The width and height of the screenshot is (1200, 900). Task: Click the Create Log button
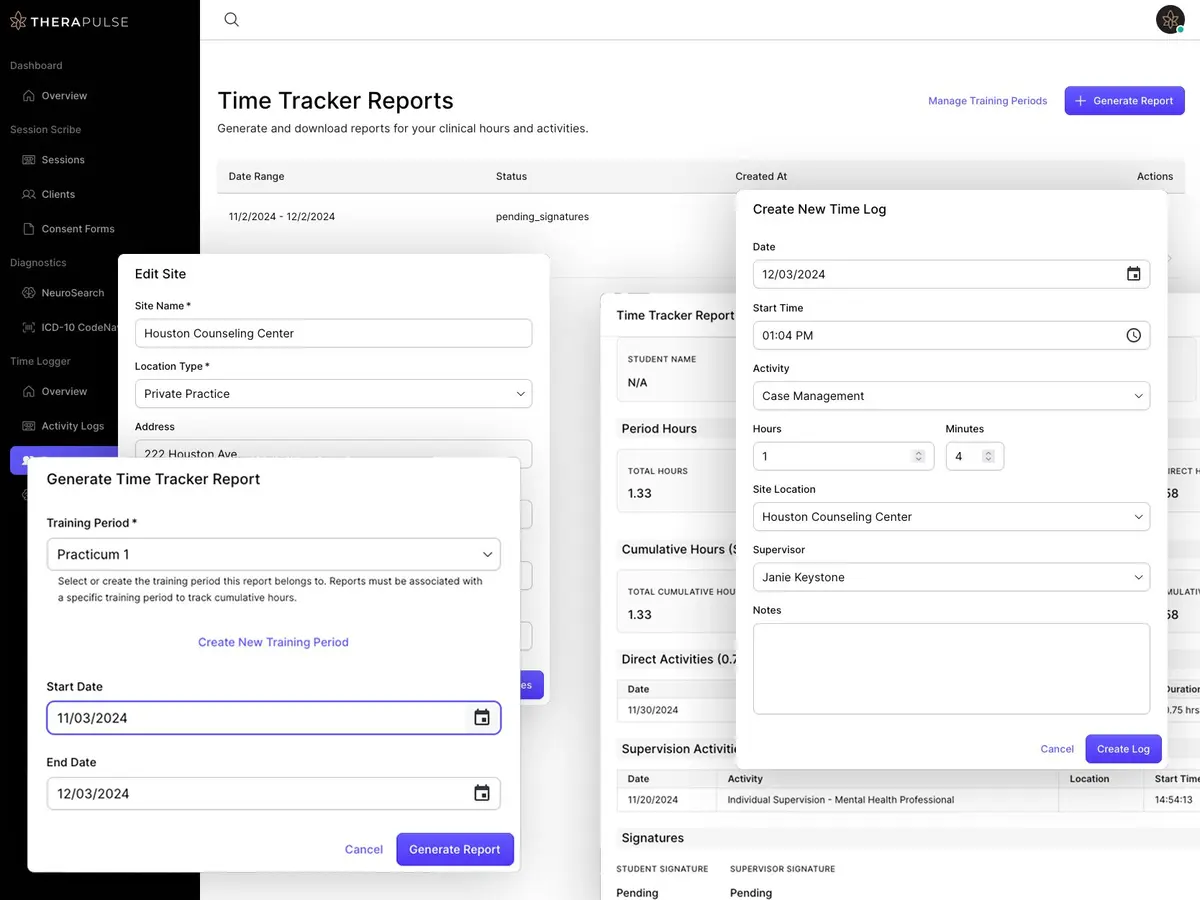1123,749
